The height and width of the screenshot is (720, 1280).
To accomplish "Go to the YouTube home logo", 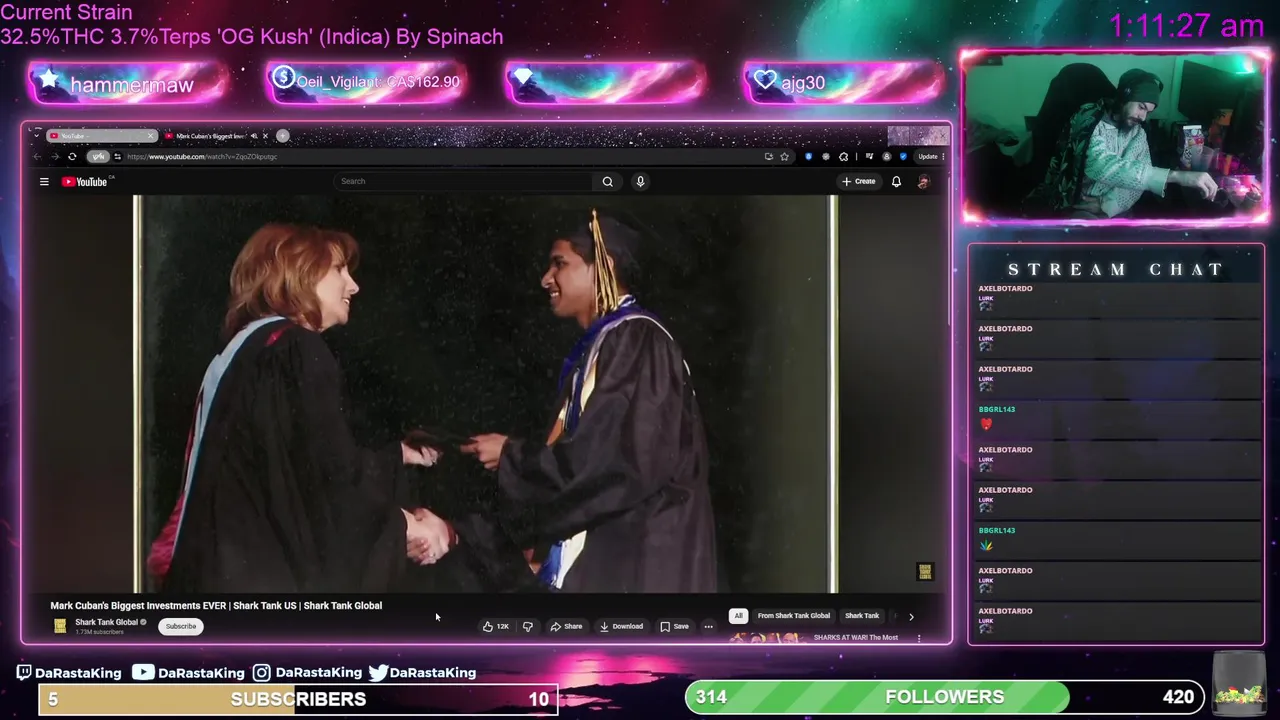I will click(85, 181).
